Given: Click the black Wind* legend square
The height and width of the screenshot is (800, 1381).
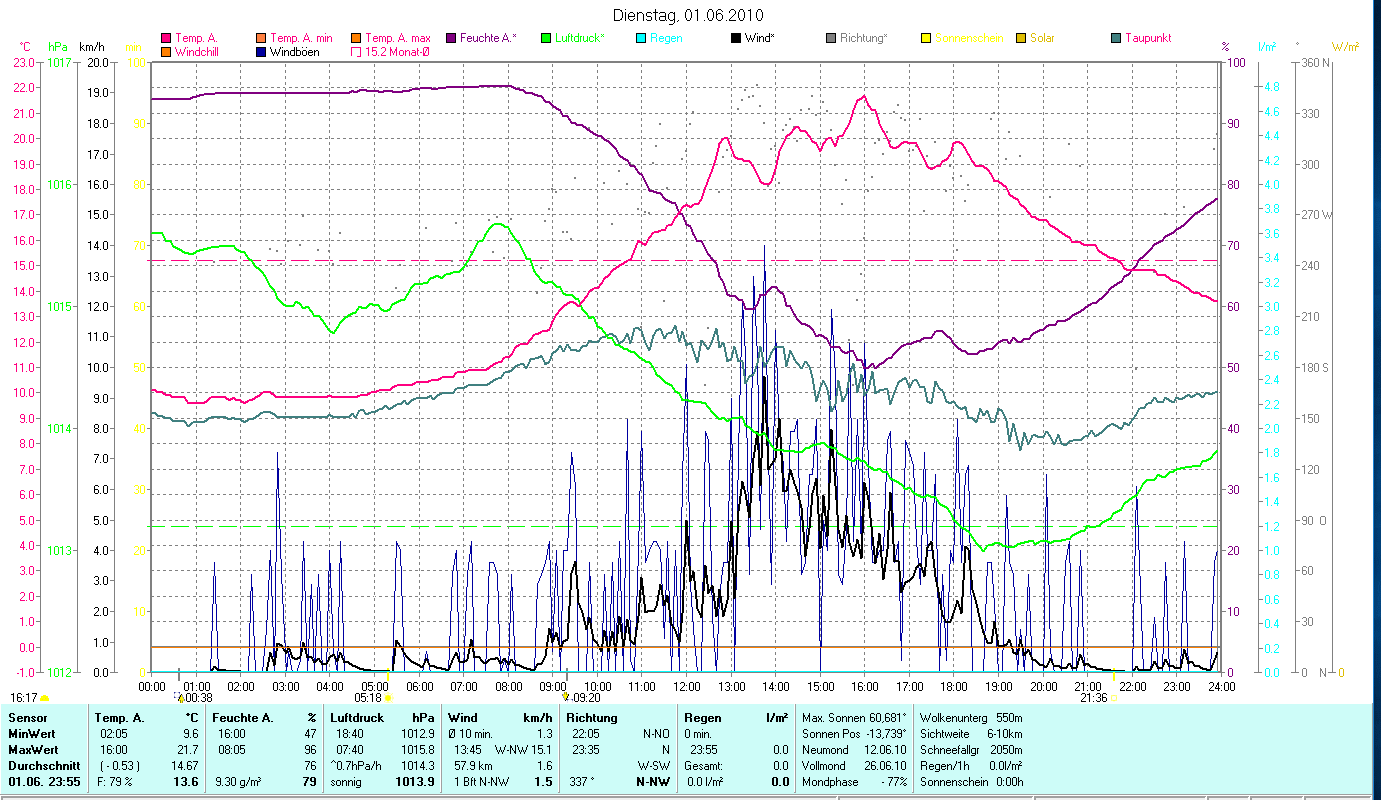Looking at the screenshot, I should (736, 38).
